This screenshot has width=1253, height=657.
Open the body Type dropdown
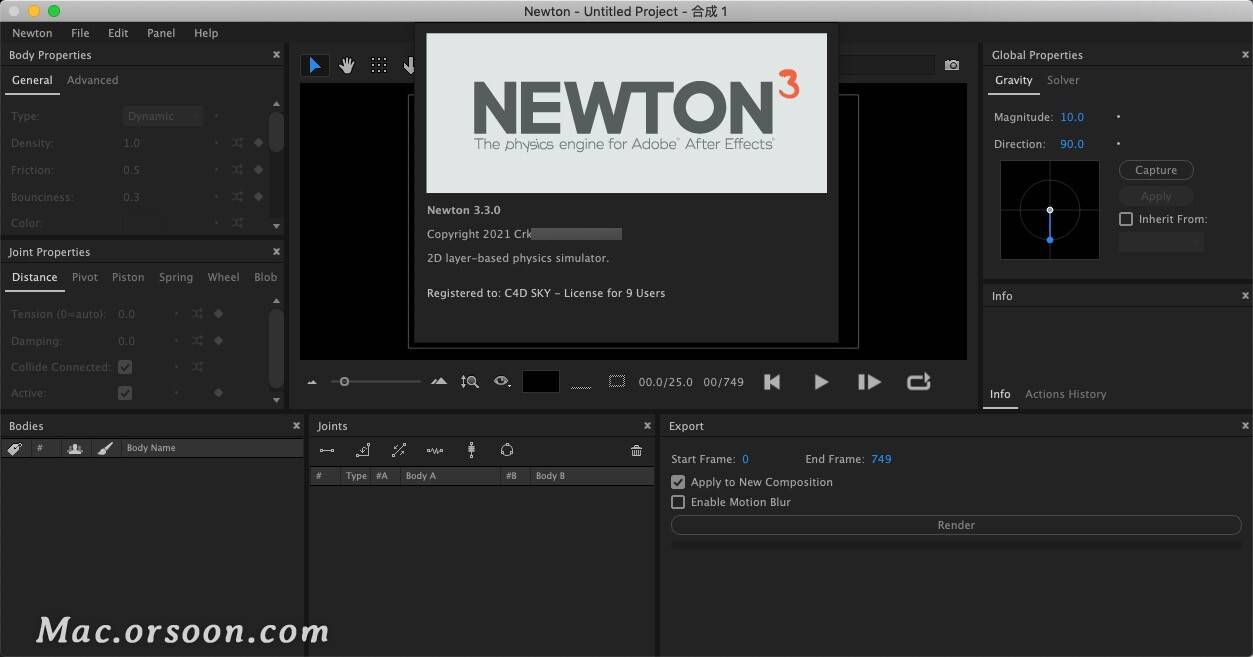163,116
